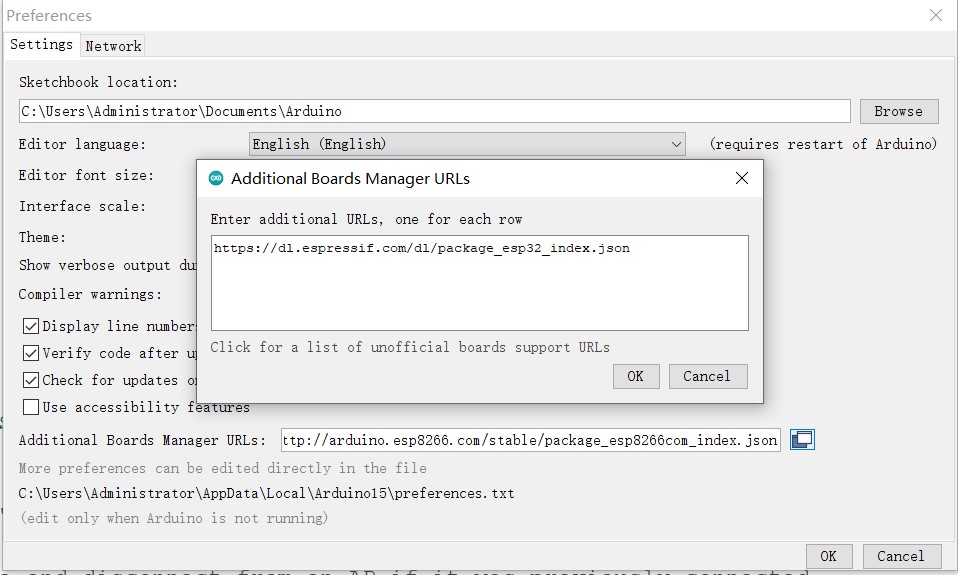Click the 'Compiler warnings:' label
Screen dimensions: 958x575
90,295
